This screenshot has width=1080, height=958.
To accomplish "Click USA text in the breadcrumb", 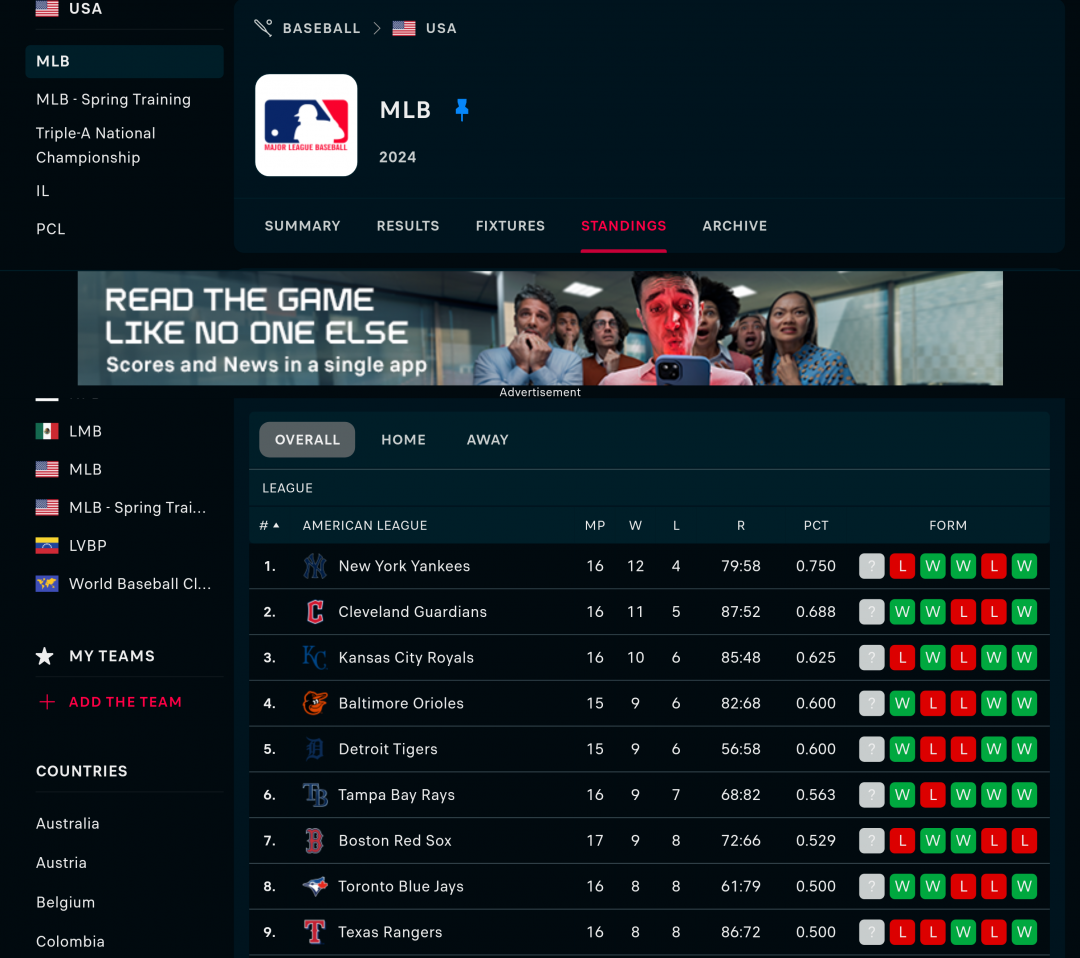I will 441,28.
